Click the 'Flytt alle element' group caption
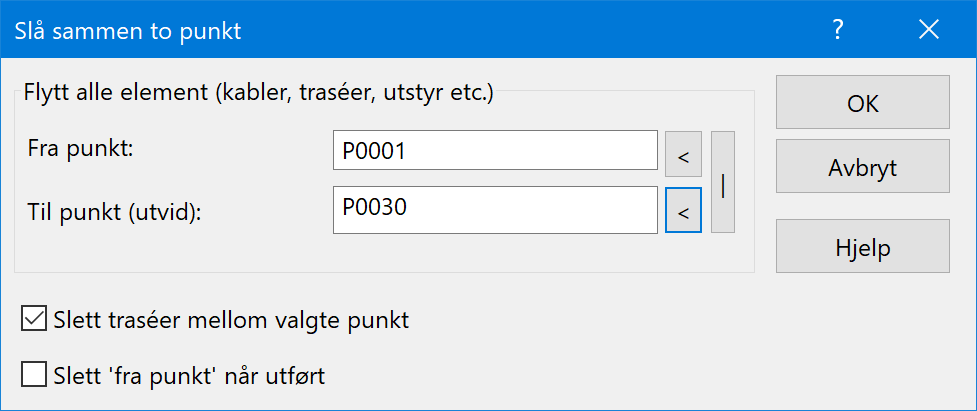Viewport: 977px width, 411px height. click(x=259, y=93)
